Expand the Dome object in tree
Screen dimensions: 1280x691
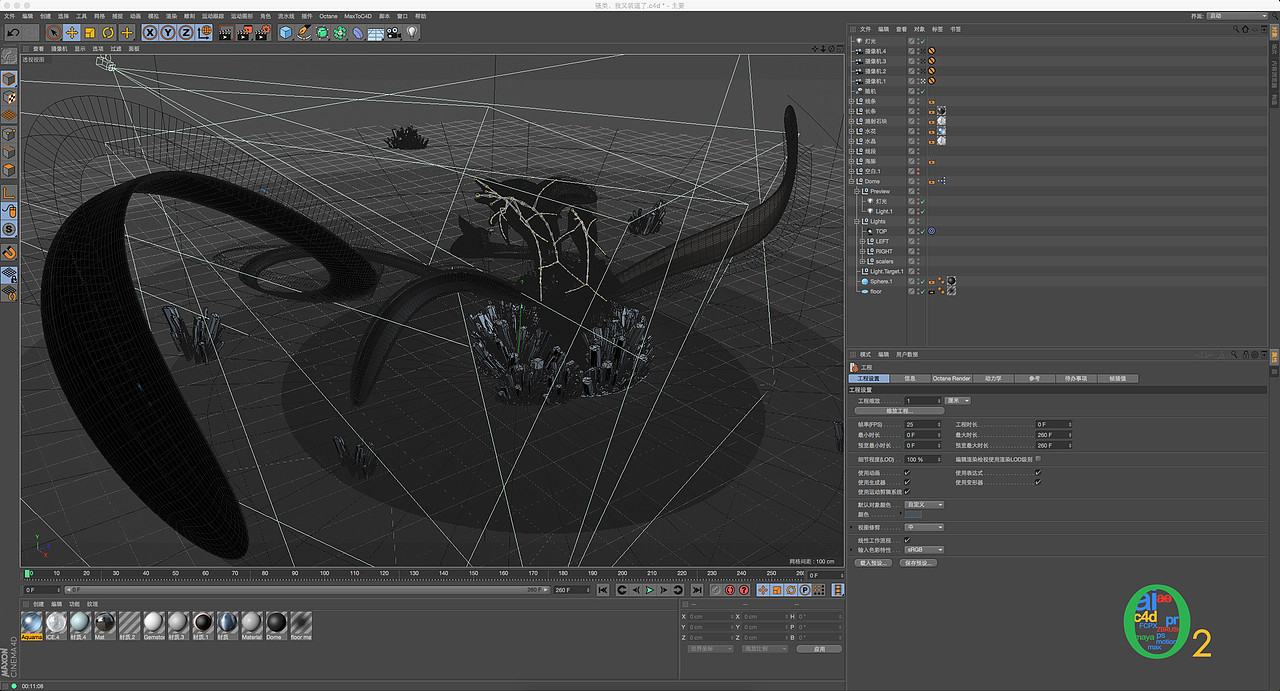[x=852, y=181]
